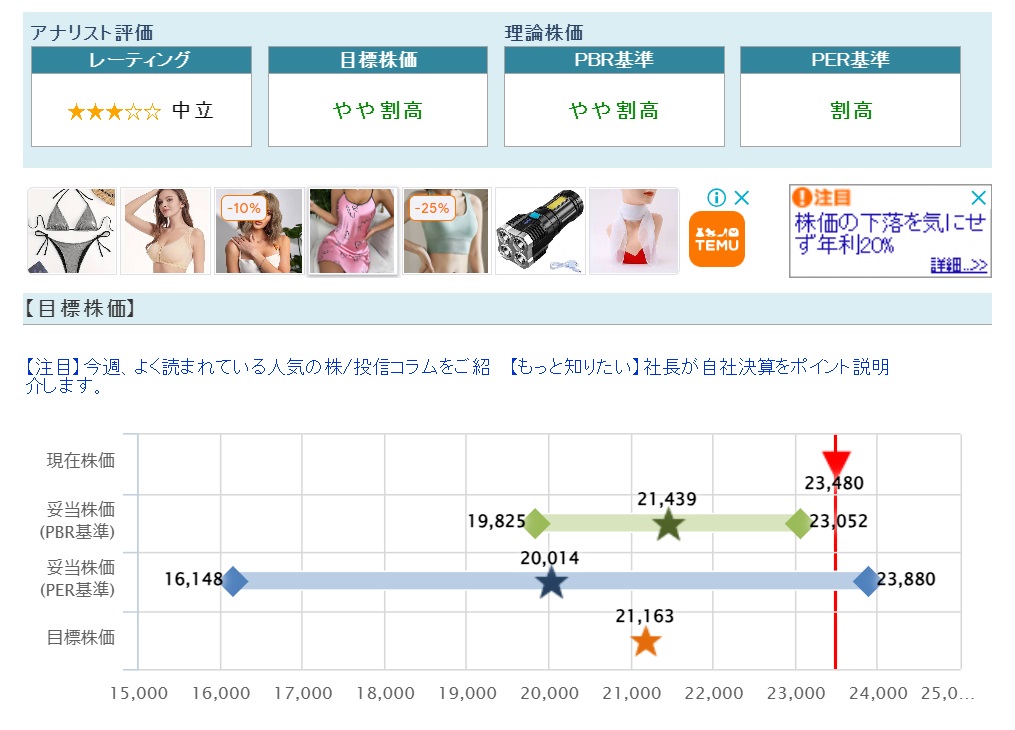Click the star rating 中立 cell
This screenshot has width=1015, height=730.
(141, 110)
